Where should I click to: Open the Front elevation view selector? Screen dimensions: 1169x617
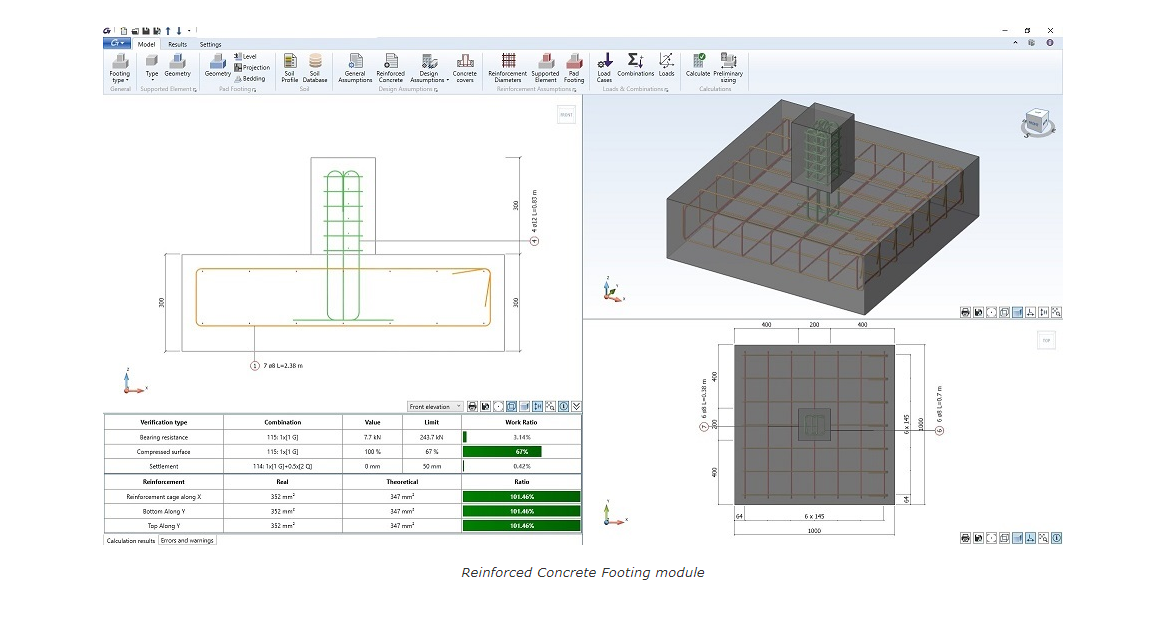pyautogui.click(x=437, y=406)
